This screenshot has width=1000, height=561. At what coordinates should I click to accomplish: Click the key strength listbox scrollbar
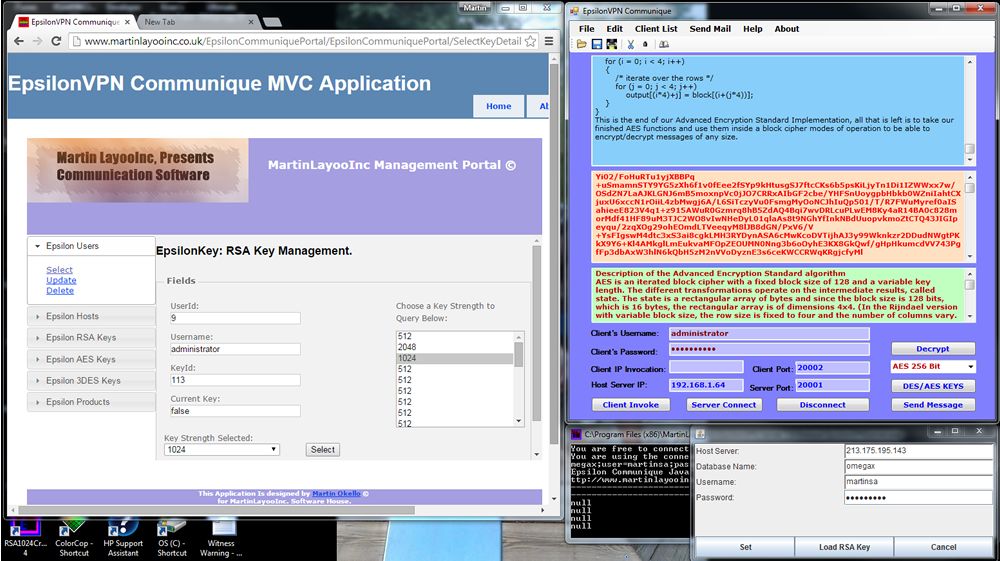point(518,379)
